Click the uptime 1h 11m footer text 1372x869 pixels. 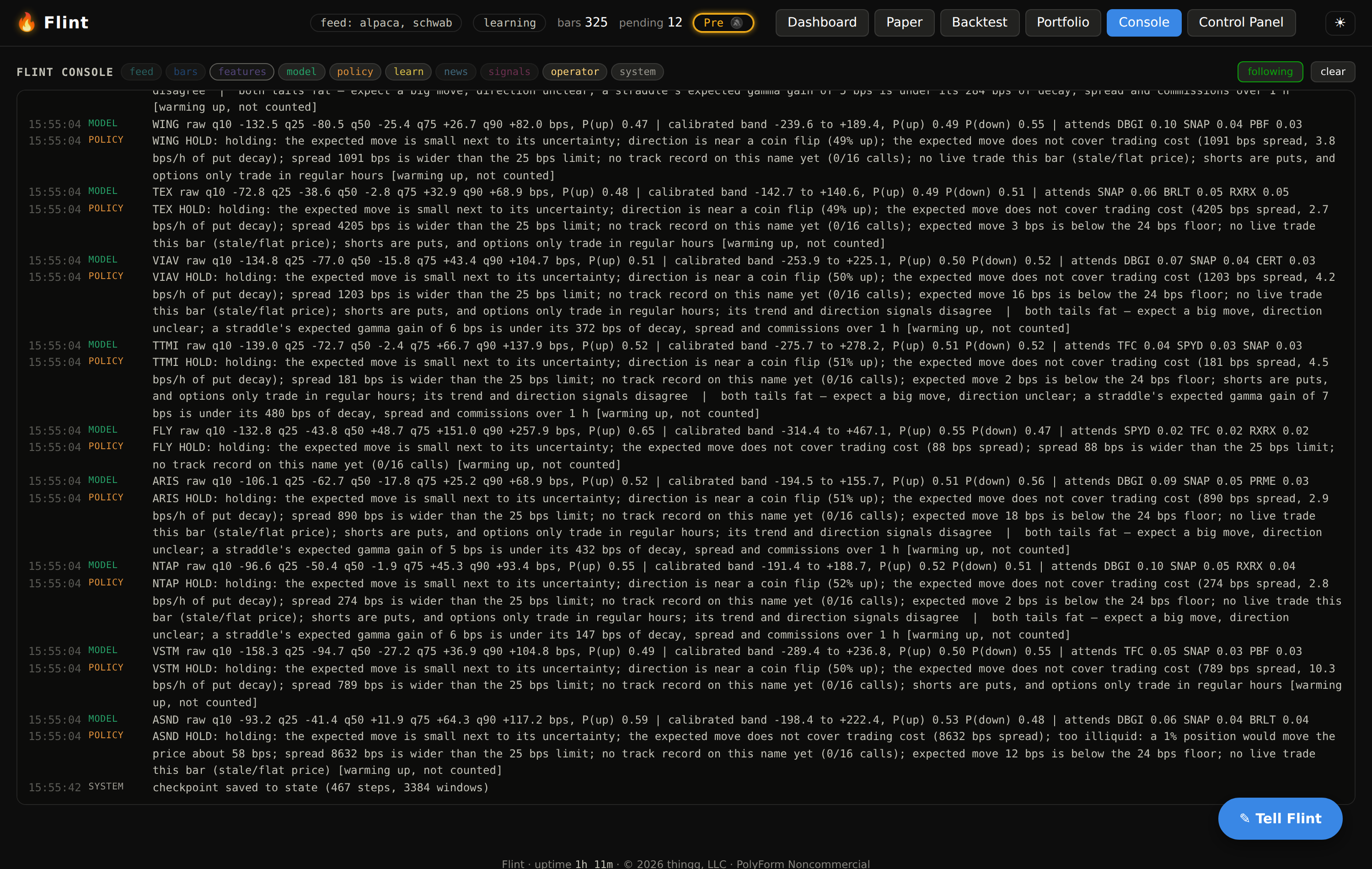coord(574,864)
